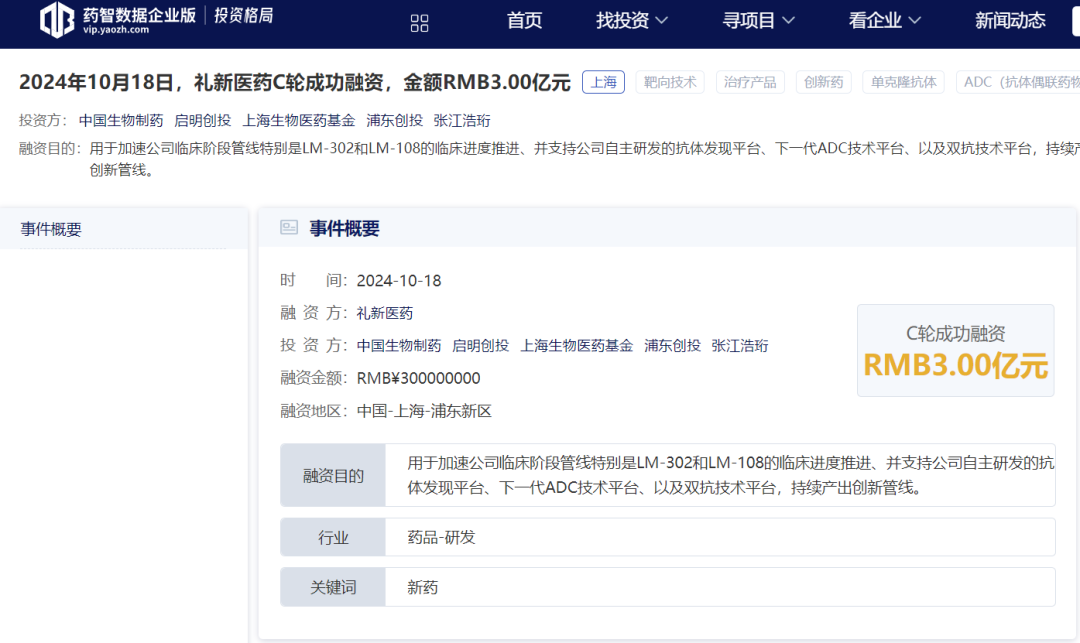Expand the 寻项目 dropdown menu
This screenshot has width=1080, height=643.
pyautogui.click(x=759, y=21)
